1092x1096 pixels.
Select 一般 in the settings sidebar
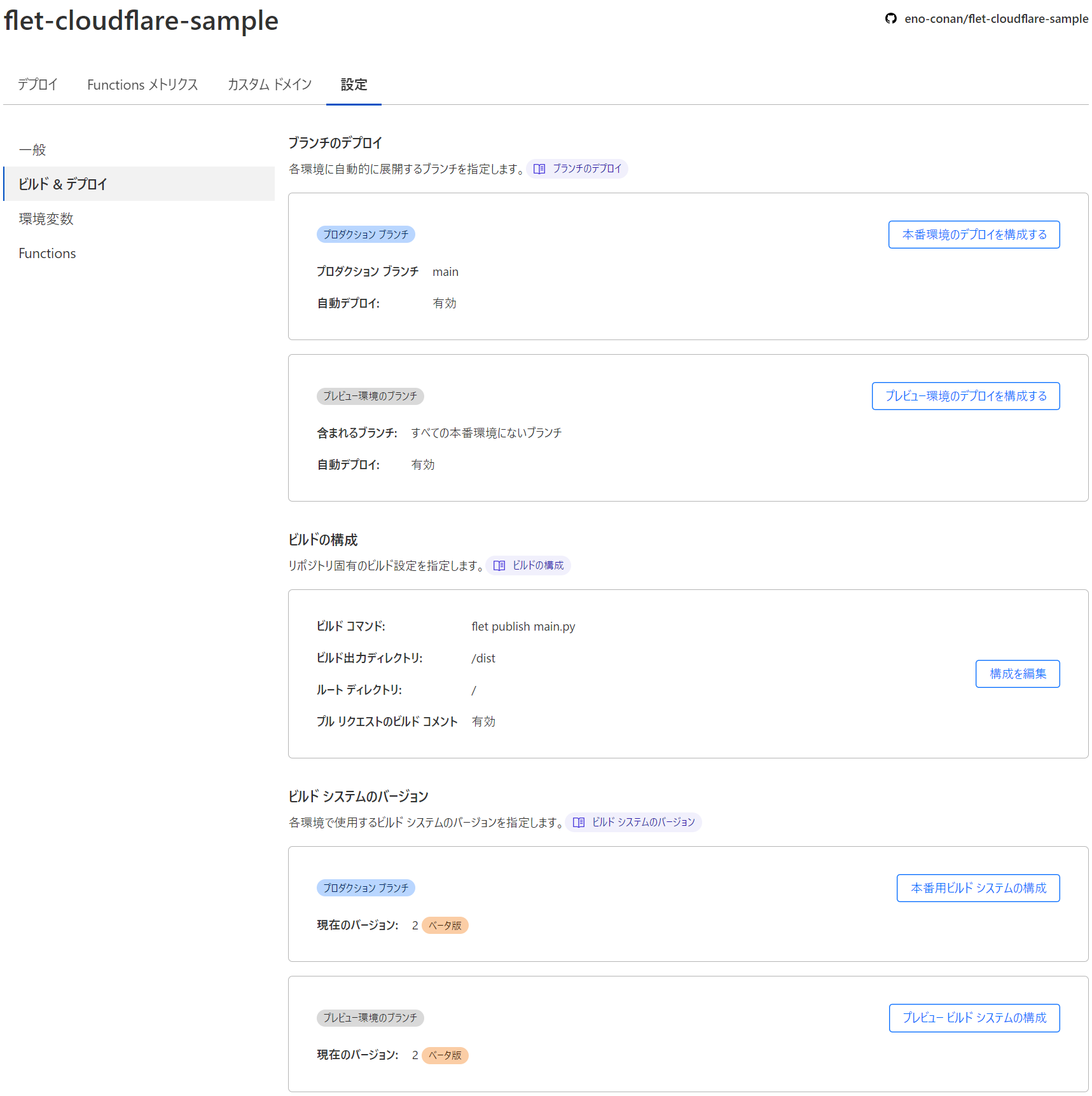[32, 150]
